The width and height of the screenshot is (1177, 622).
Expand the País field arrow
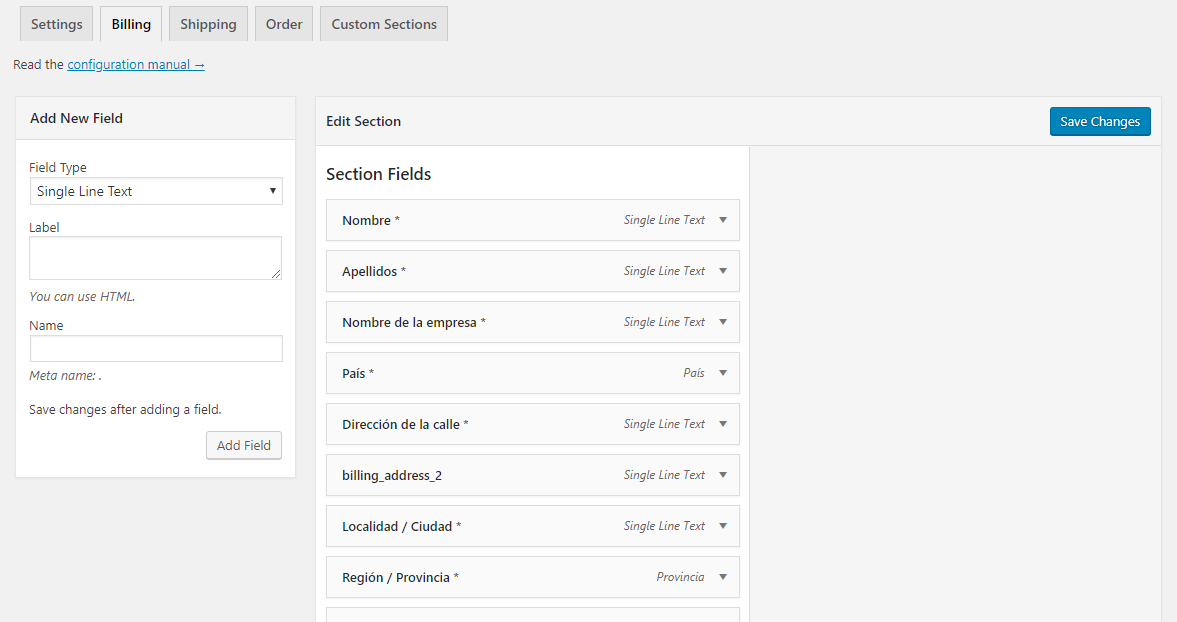(x=723, y=373)
